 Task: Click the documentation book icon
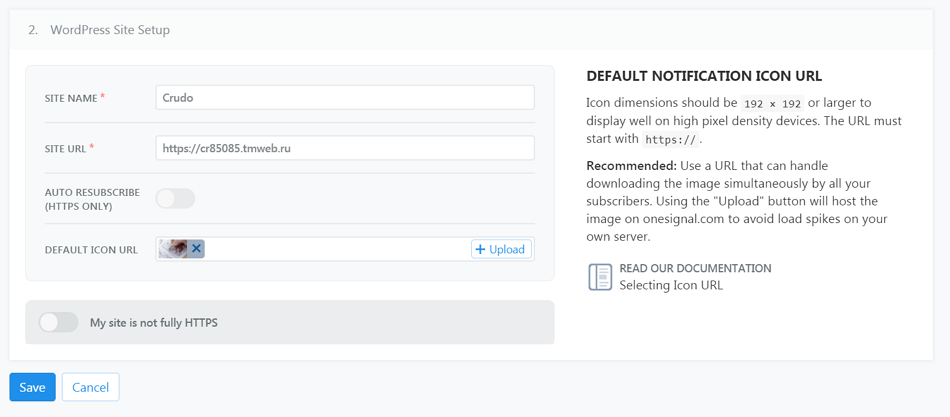click(600, 276)
